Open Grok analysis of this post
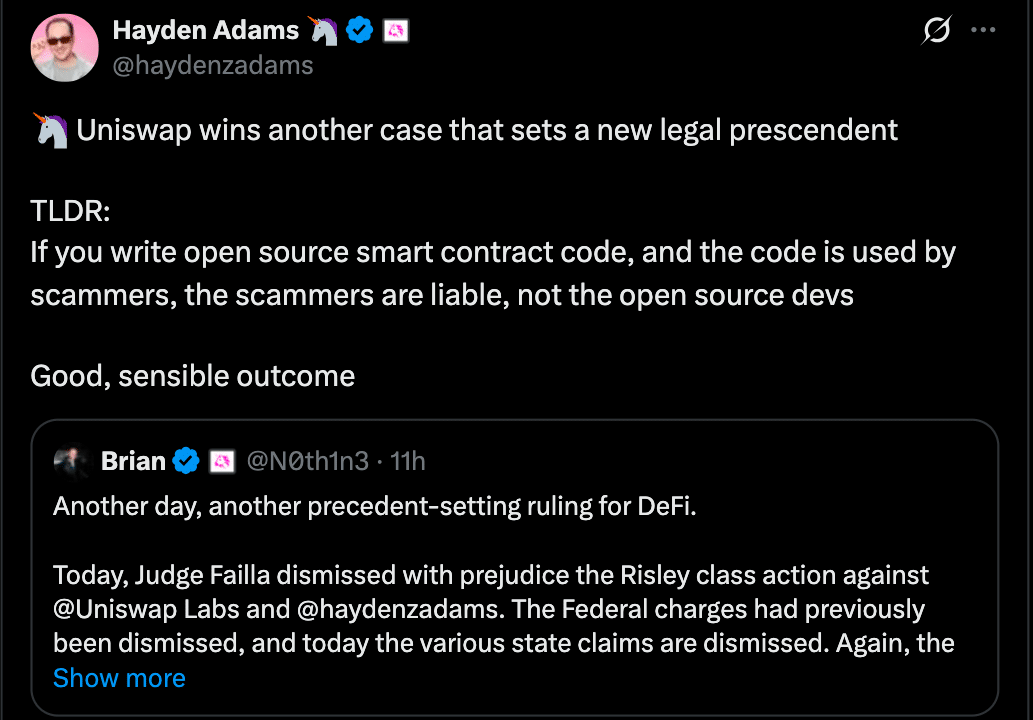This screenshot has width=1033, height=720. (x=935, y=31)
